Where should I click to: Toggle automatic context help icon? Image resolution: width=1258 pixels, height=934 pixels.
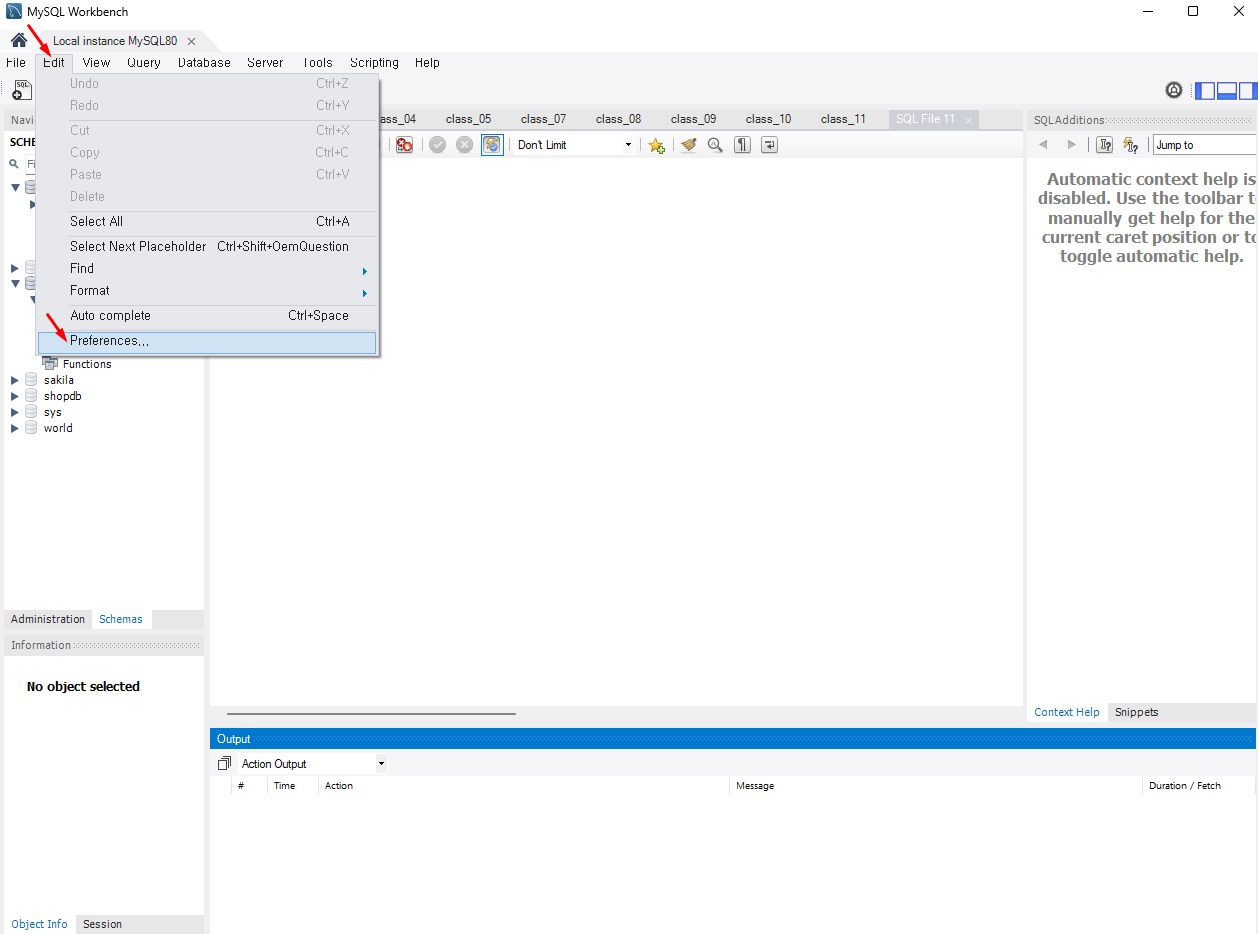click(1131, 145)
